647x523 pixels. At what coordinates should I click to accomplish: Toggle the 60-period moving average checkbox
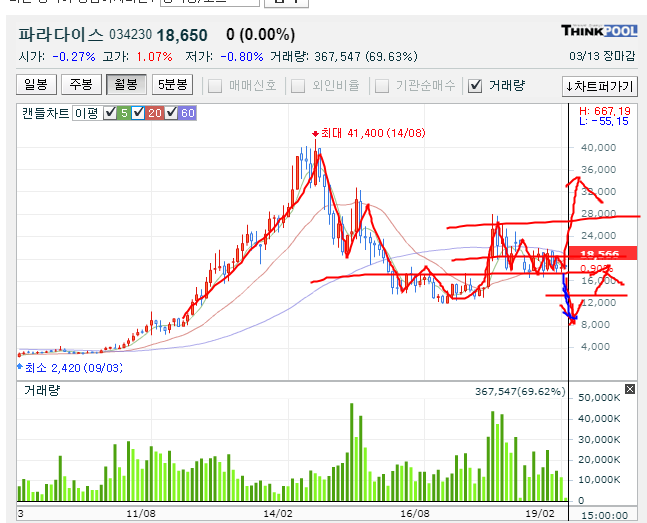click(171, 113)
